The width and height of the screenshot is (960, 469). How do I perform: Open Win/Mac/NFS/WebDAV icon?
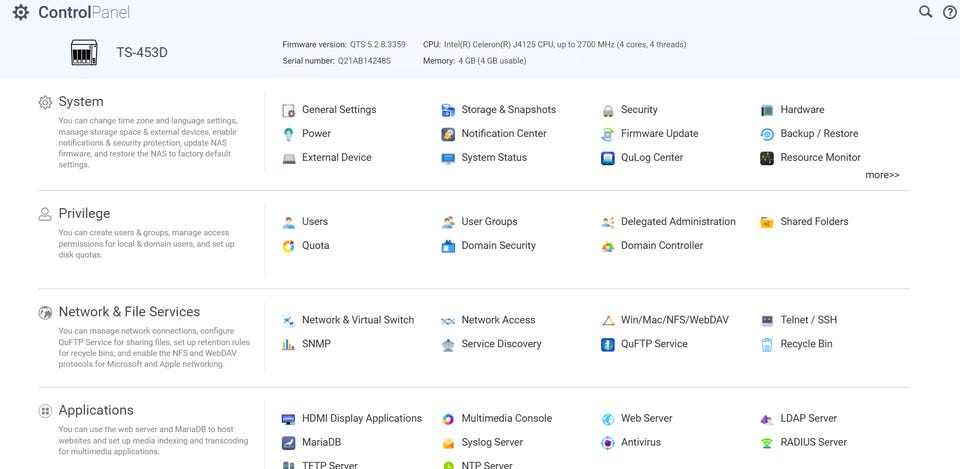[607, 321]
